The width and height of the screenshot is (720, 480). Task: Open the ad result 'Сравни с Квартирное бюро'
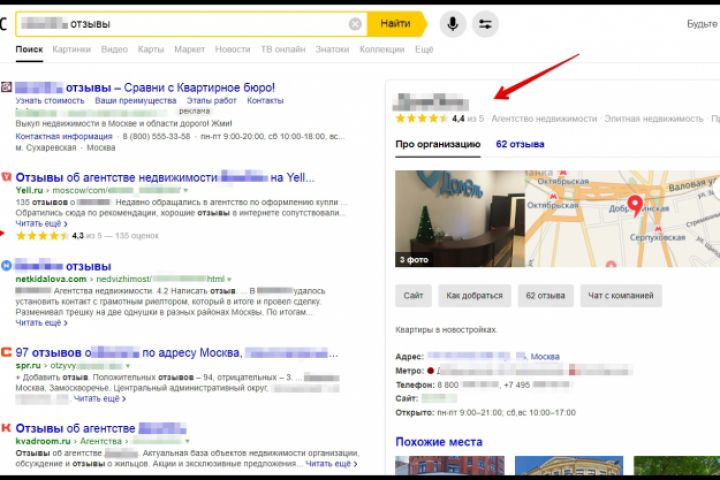(145, 87)
